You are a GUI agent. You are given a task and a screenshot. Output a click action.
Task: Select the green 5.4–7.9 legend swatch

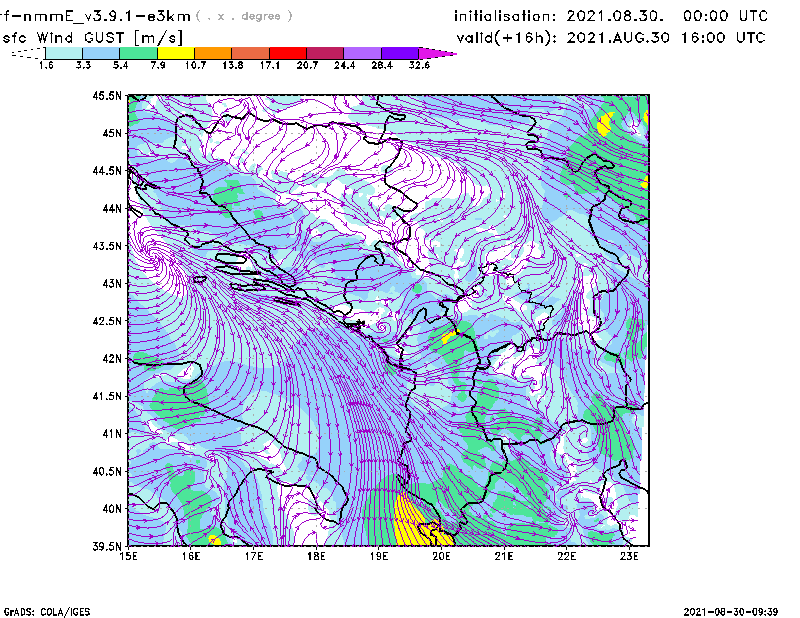(x=139, y=53)
